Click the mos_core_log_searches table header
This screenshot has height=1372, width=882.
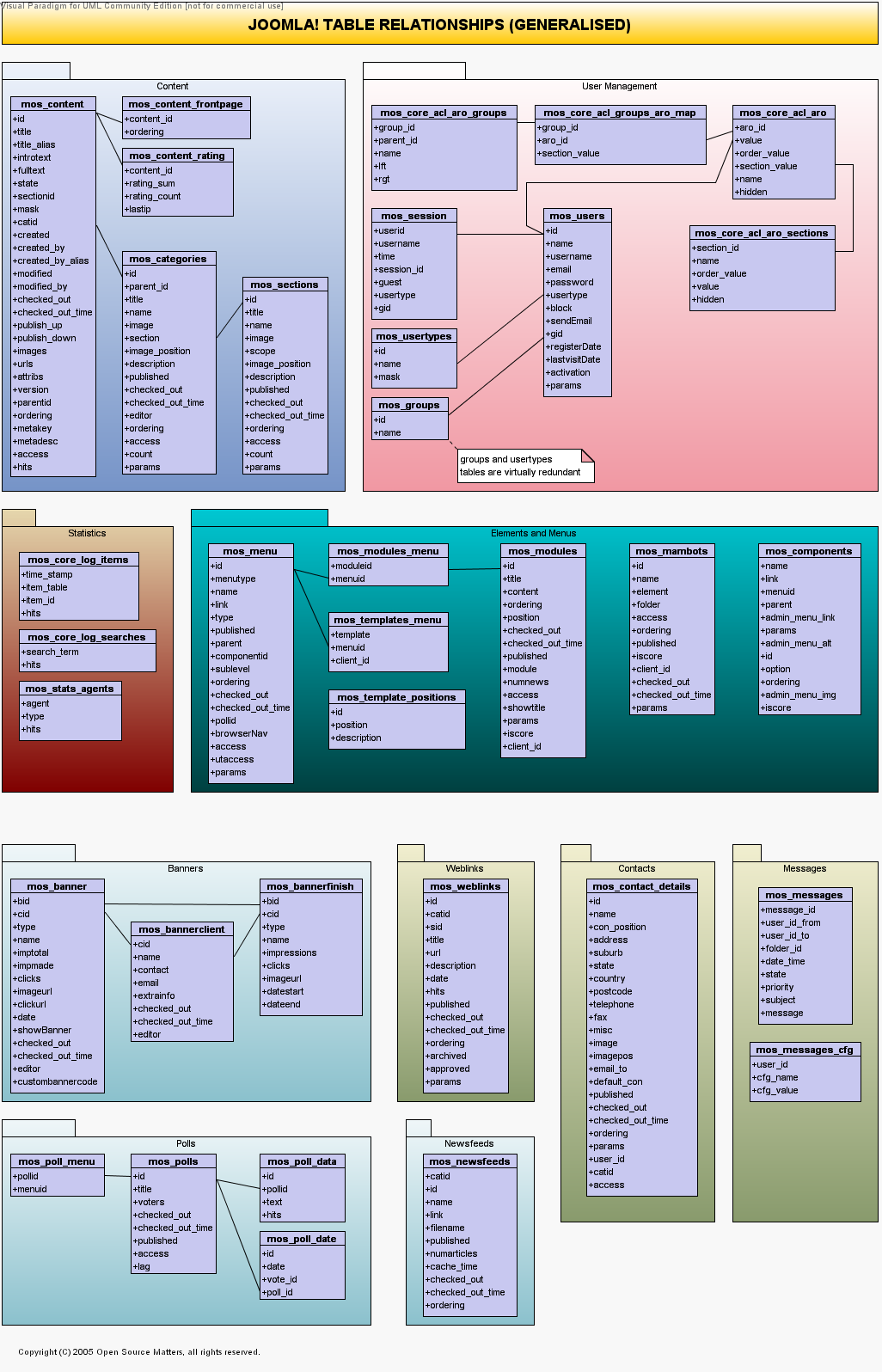click(87, 637)
